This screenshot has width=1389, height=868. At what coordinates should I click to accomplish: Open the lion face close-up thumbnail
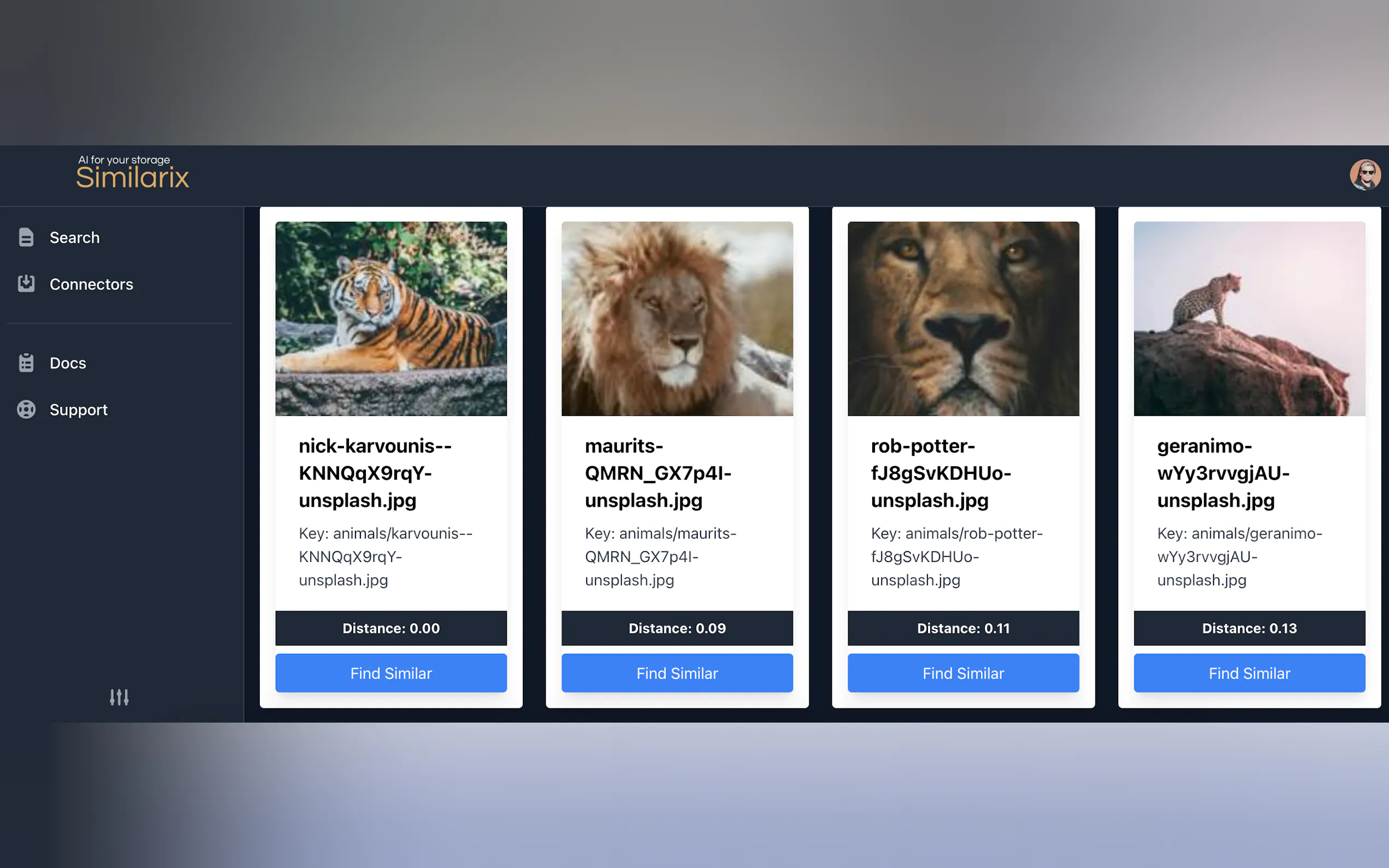963,319
